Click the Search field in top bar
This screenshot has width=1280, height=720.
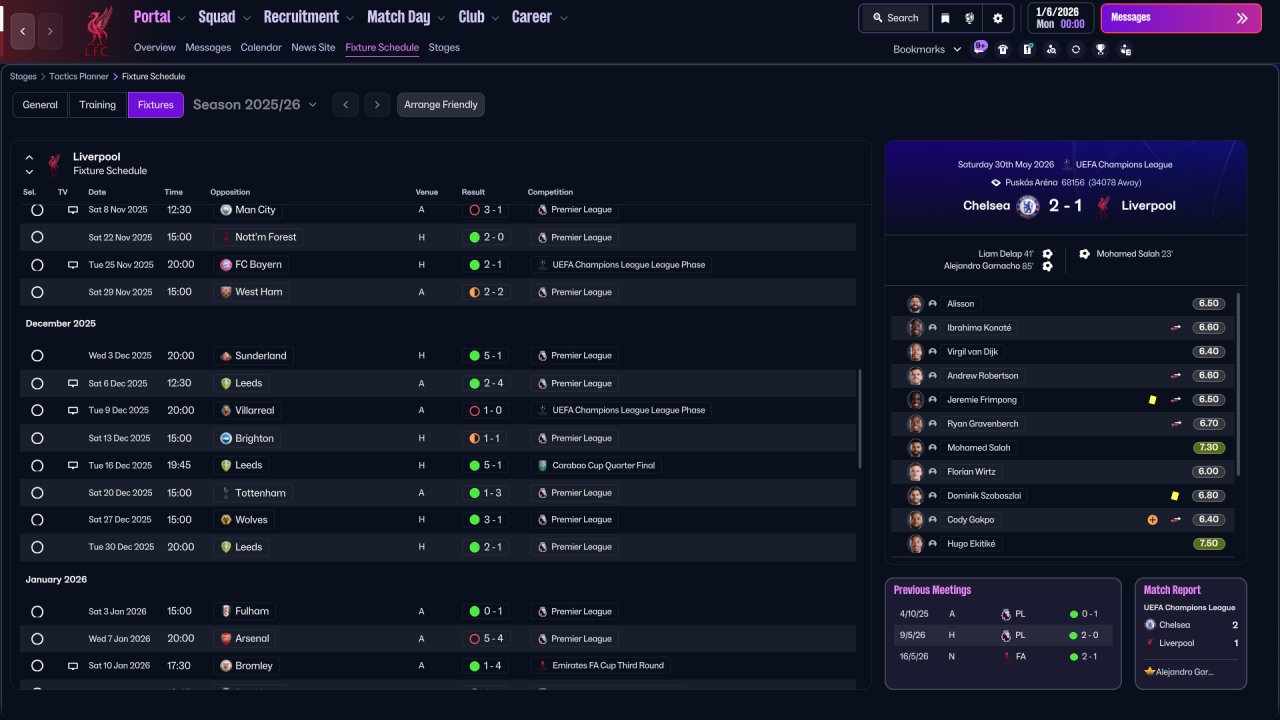pyautogui.click(x=895, y=18)
